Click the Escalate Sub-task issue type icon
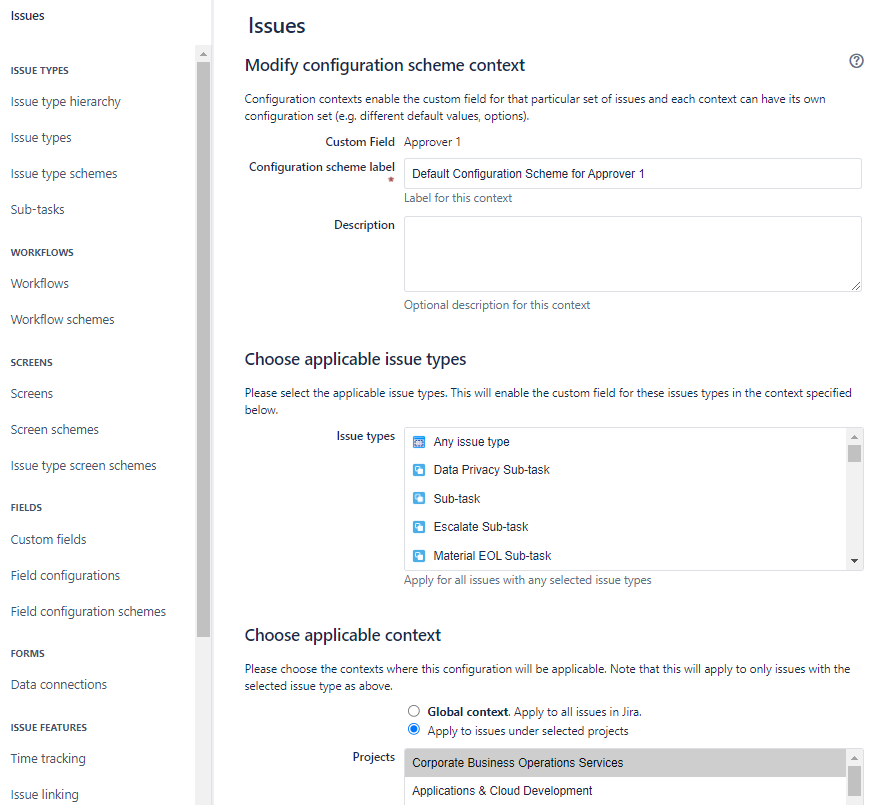Image resolution: width=875 pixels, height=805 pixels. pyautogui.click(x=417, y=526)
